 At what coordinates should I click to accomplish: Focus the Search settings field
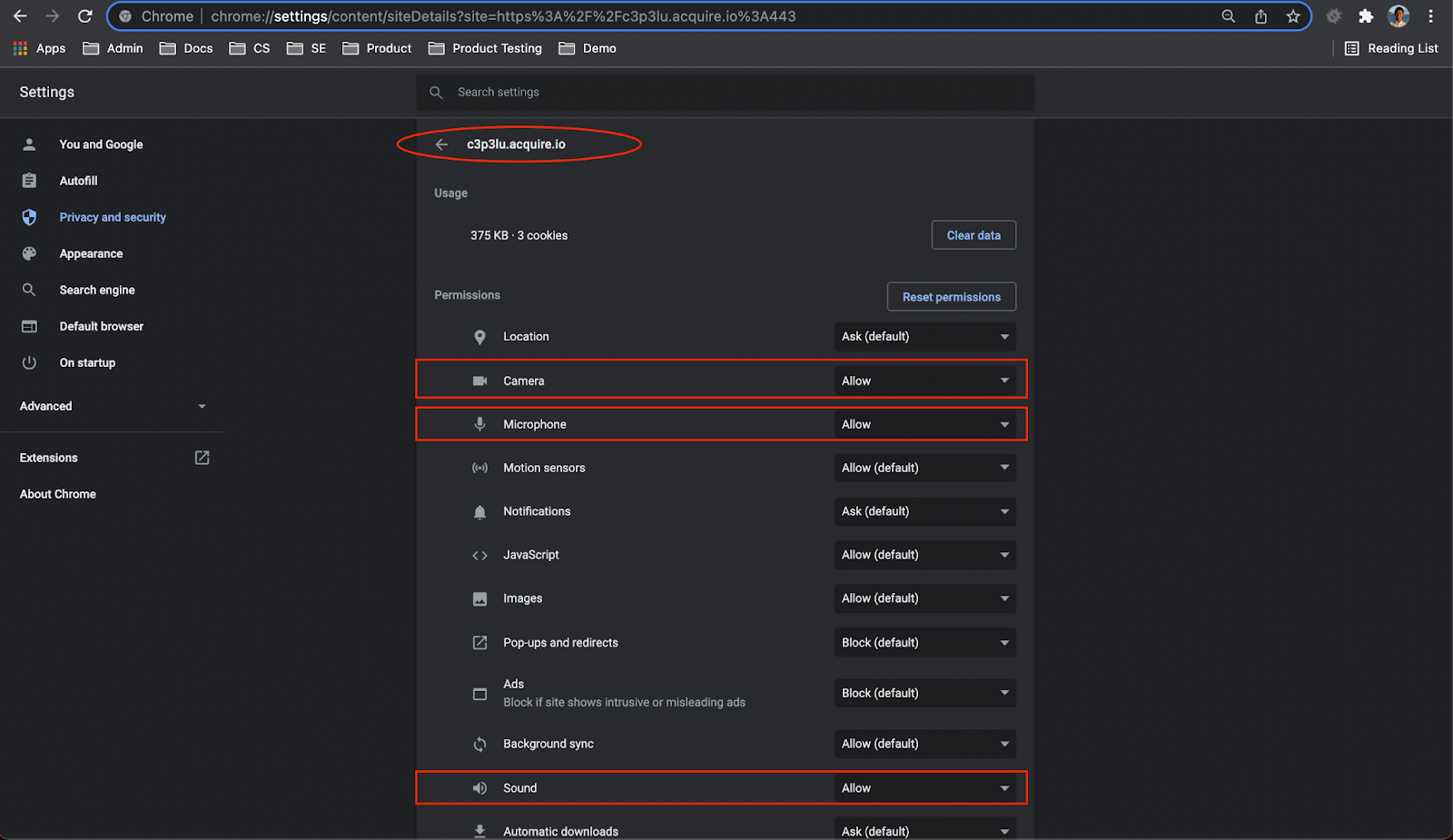point(726,93)
